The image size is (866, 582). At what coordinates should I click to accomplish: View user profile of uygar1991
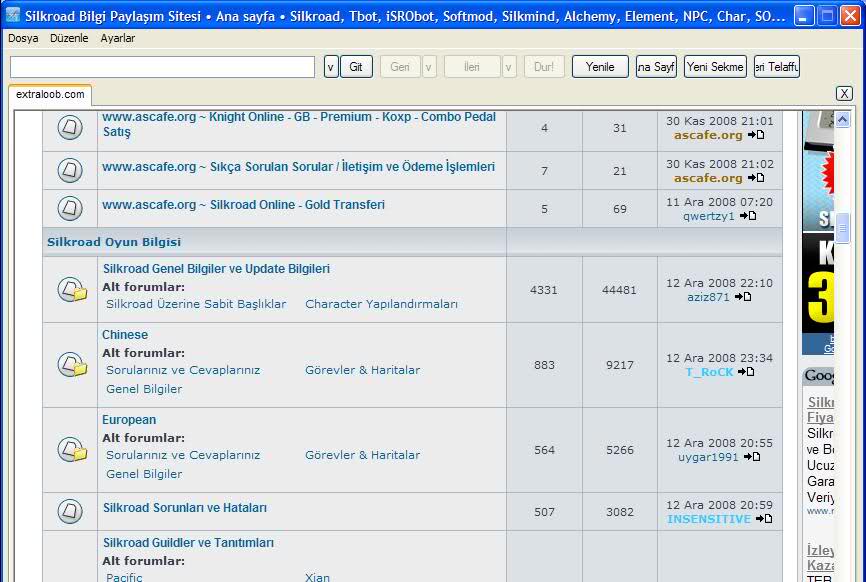(708, 457)
